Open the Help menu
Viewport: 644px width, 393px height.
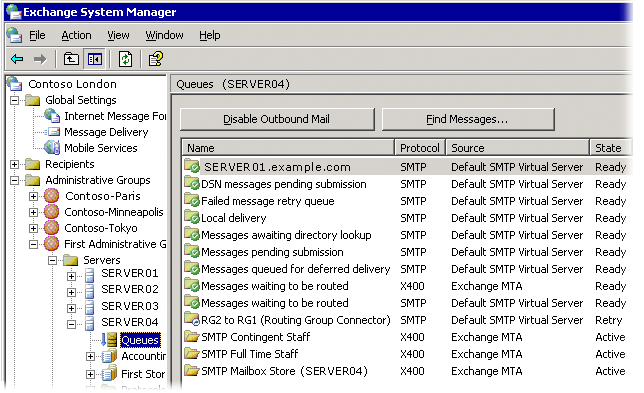click(x=209, y=35)
